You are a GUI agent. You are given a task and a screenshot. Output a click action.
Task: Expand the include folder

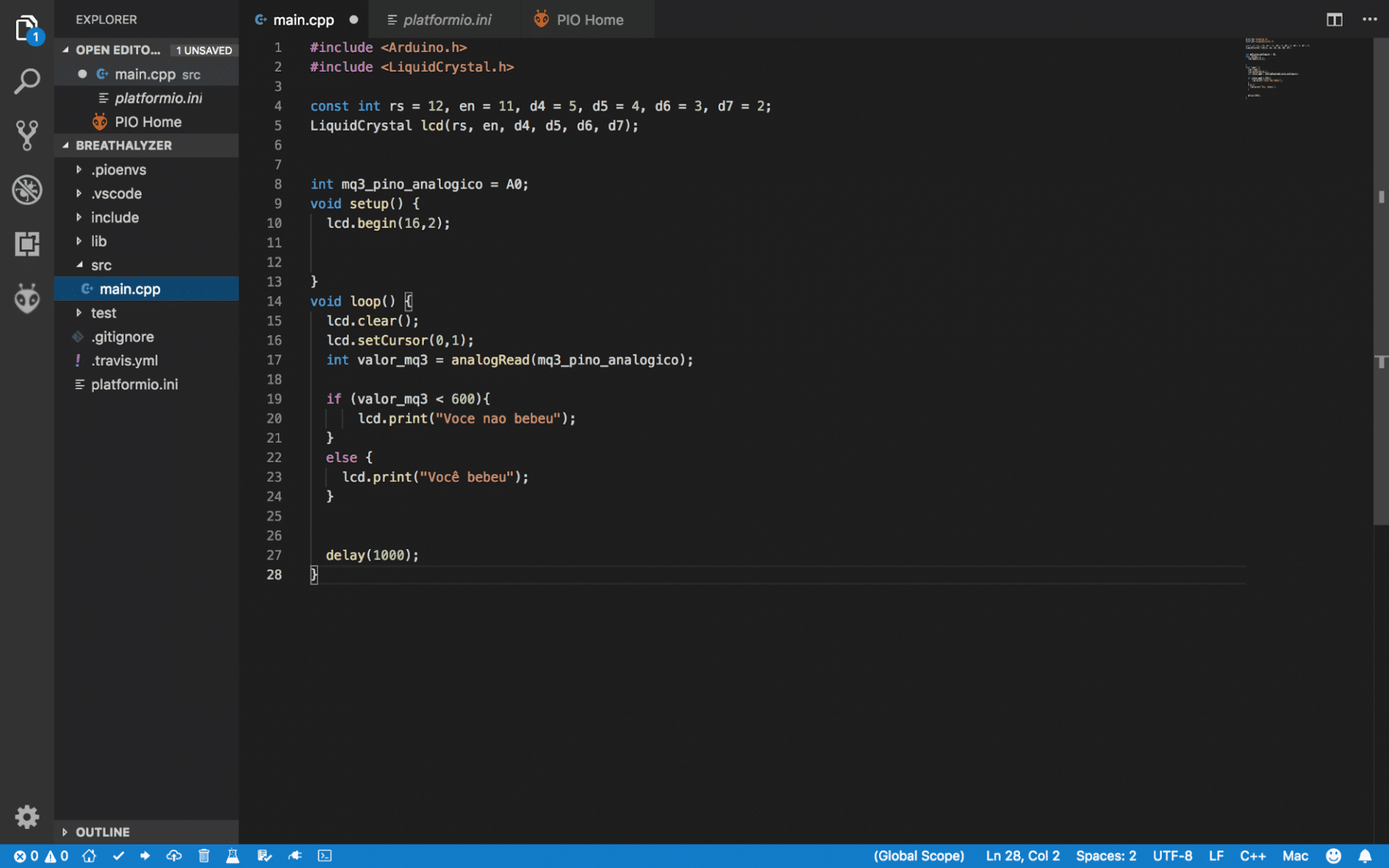(x=114, y=217)
